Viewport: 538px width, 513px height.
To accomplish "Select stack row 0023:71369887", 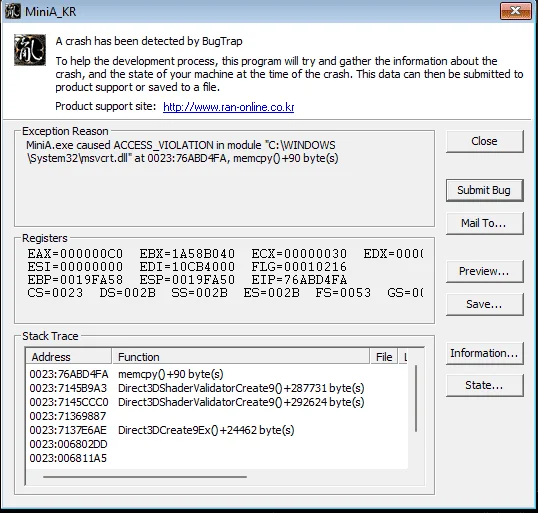I will pos(218,416).
